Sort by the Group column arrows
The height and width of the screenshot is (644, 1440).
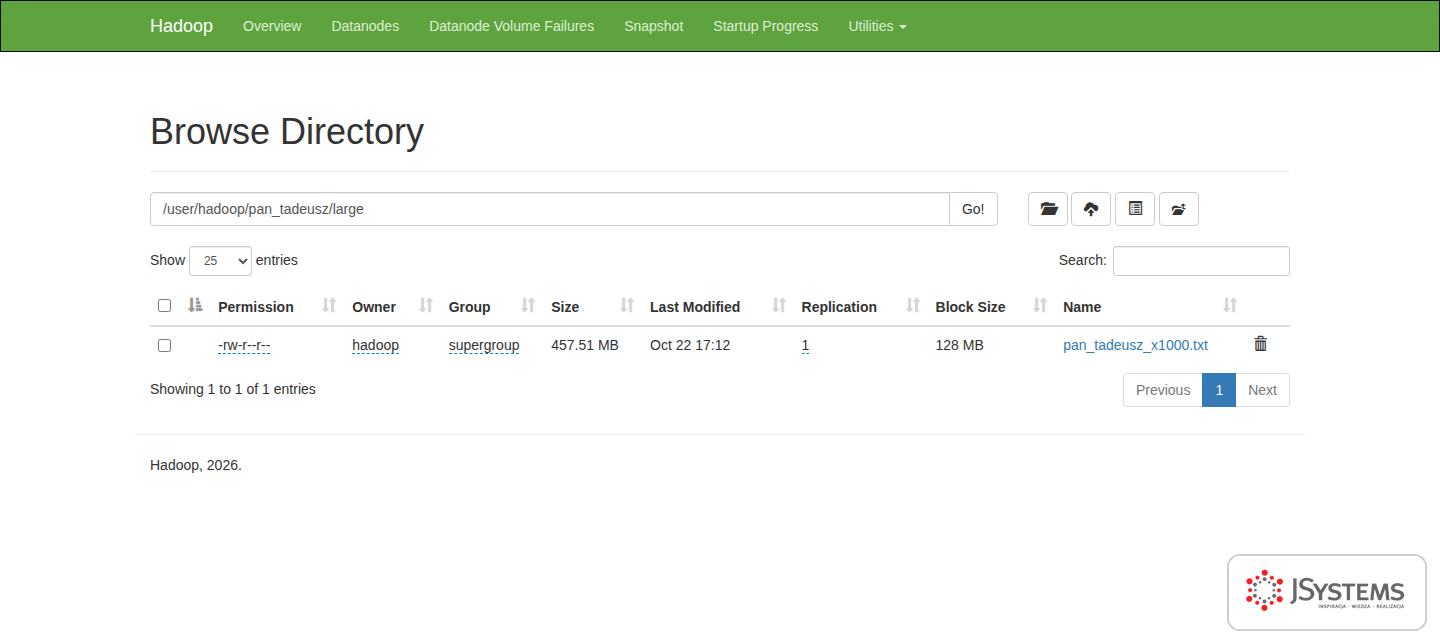tap(529, 306)
